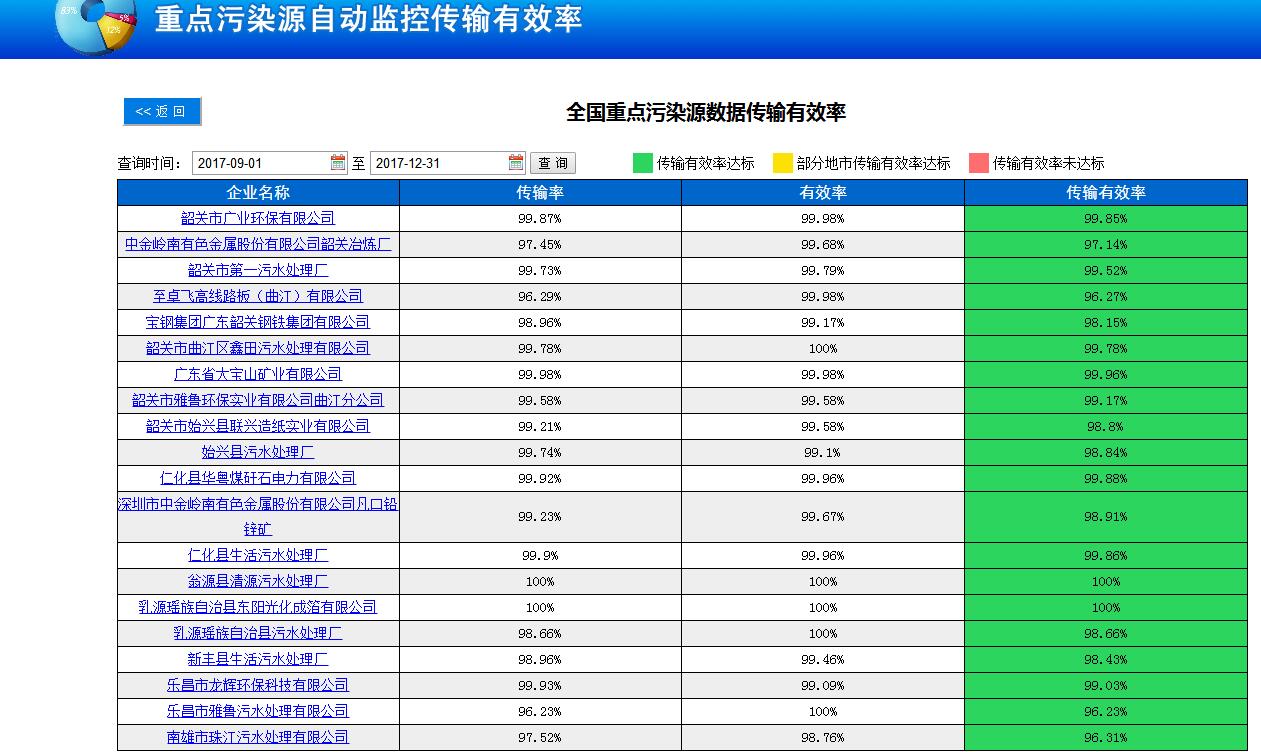1261x752 pixels.
Task: Click the 99.68% 有效率 cell of 韶关冶炼厂 row
Action: tap(823, 244)
